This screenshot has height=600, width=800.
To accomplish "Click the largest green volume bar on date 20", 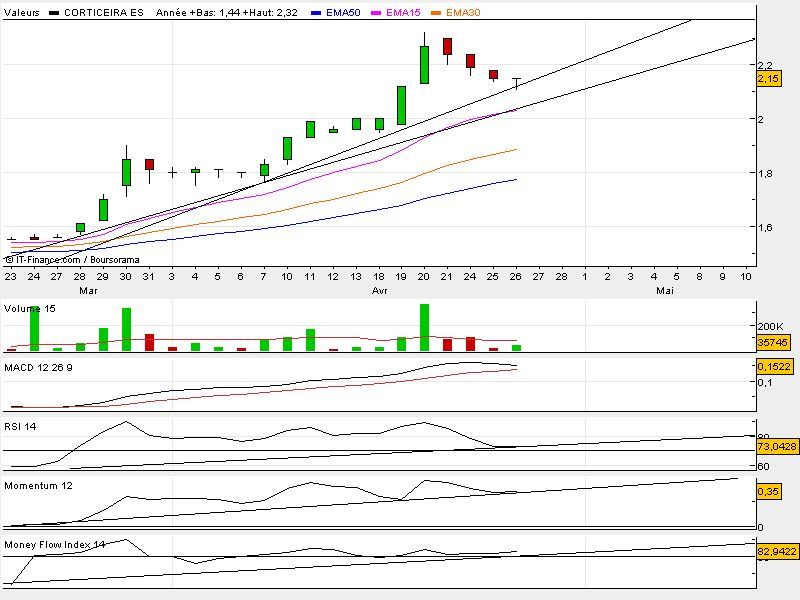I will coord(424,327).
